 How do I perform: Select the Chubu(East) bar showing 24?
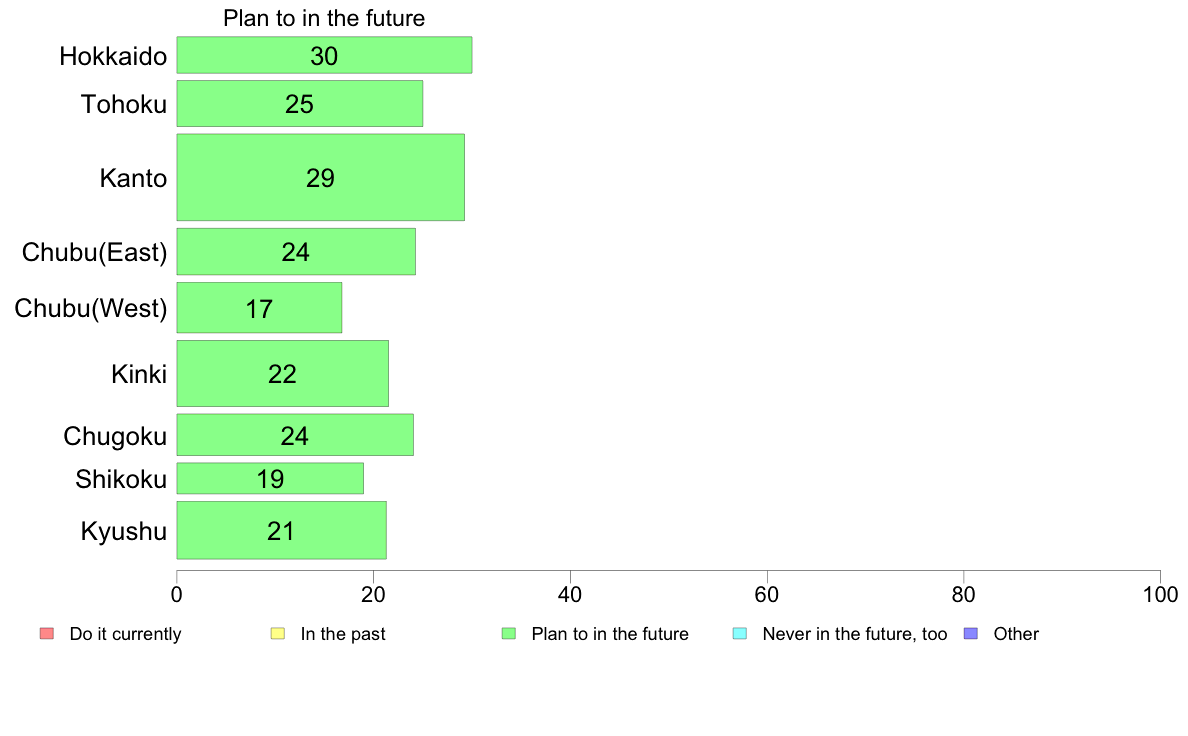click(x=296, y=252)
